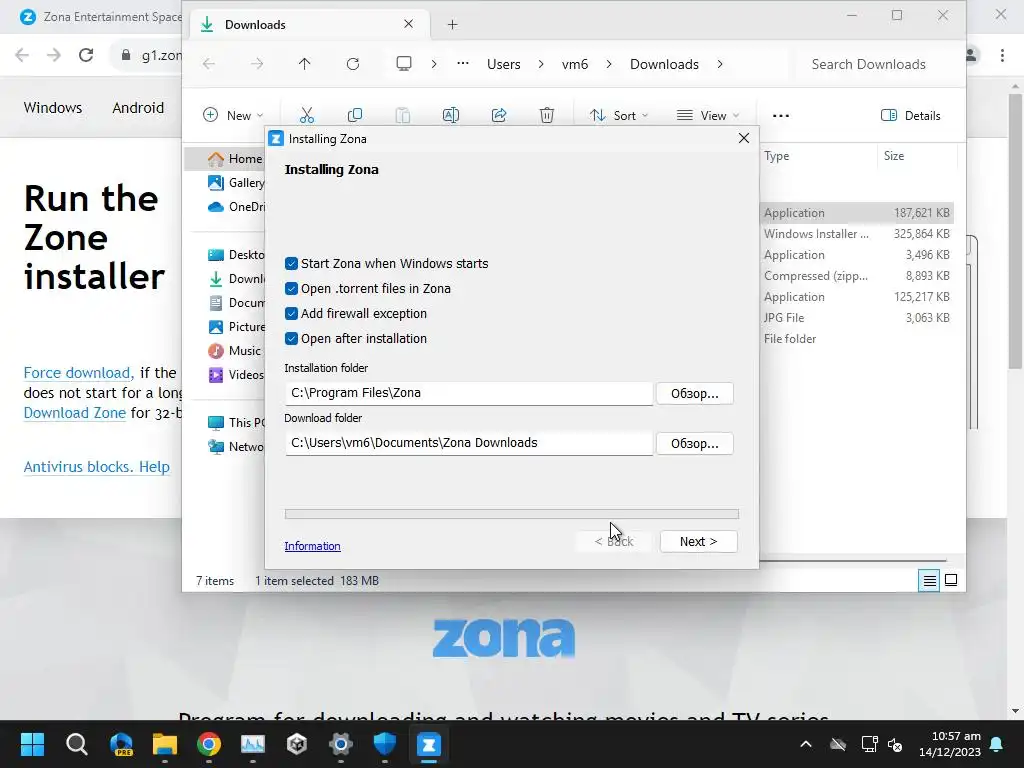Screen dimensions: 1024x768
Task: Switch to details list view icon in status bar
Action: 929,580
